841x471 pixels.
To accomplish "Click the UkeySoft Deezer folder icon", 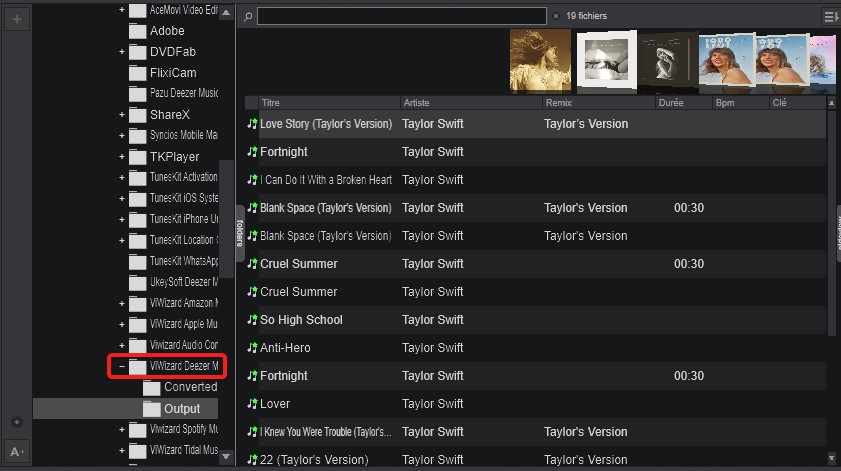I will 138,282.
